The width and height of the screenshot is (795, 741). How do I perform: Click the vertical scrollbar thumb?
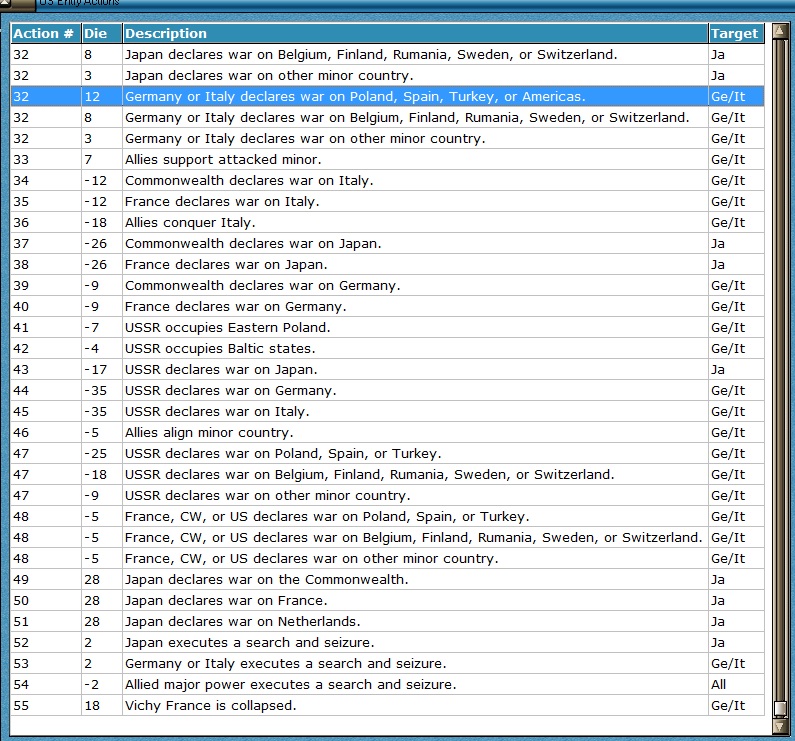(x=780, y=708)
